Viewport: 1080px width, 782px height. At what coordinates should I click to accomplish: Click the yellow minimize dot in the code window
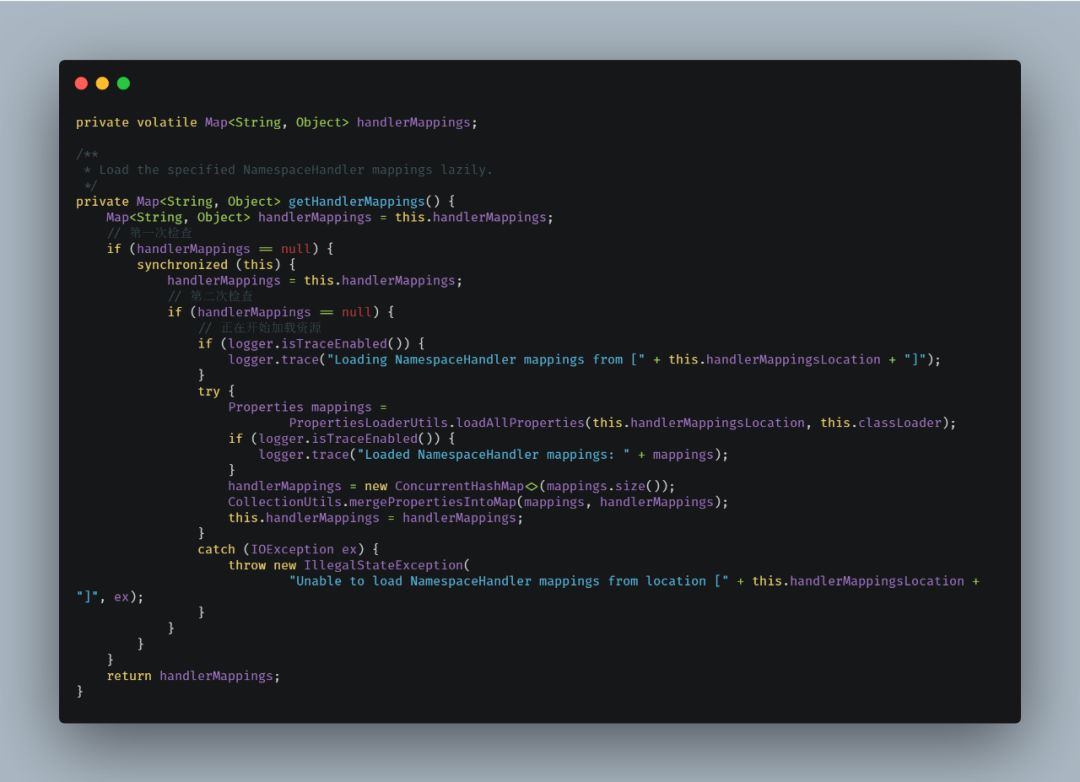click(103, 83)
